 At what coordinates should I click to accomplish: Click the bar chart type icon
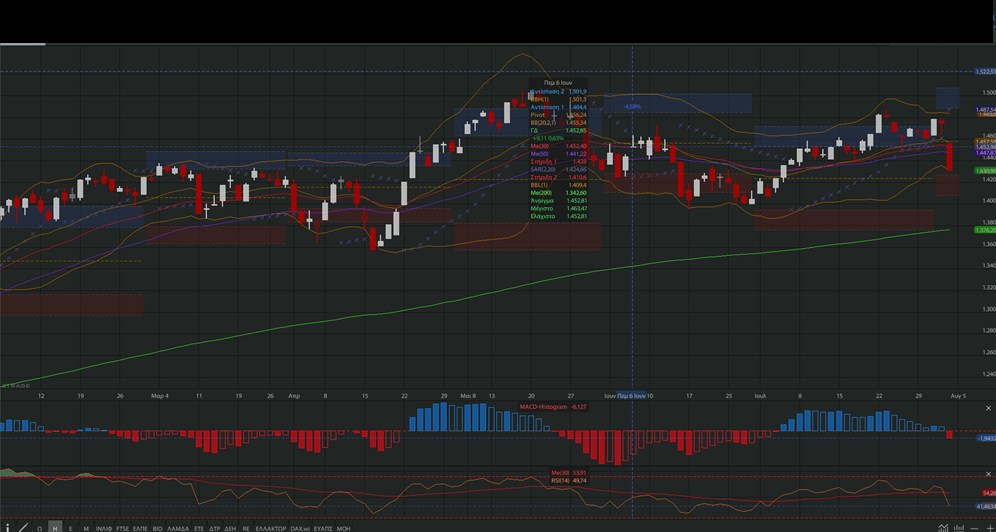pyautogui.click(x=959, y=528)
